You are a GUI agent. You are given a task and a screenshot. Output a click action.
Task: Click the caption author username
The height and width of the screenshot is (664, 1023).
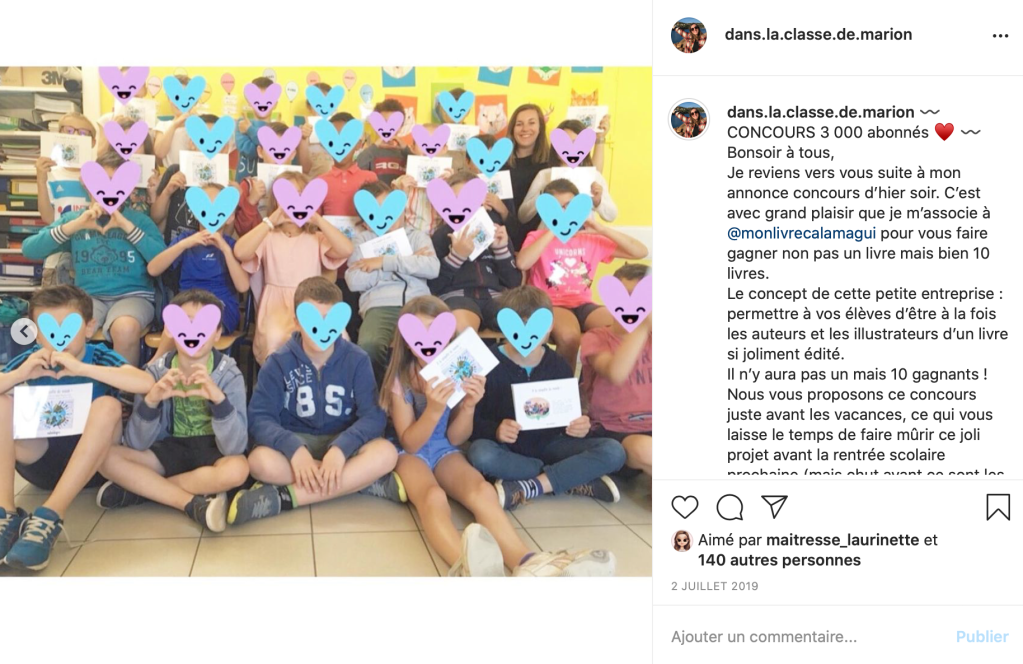tap(821, 112)
